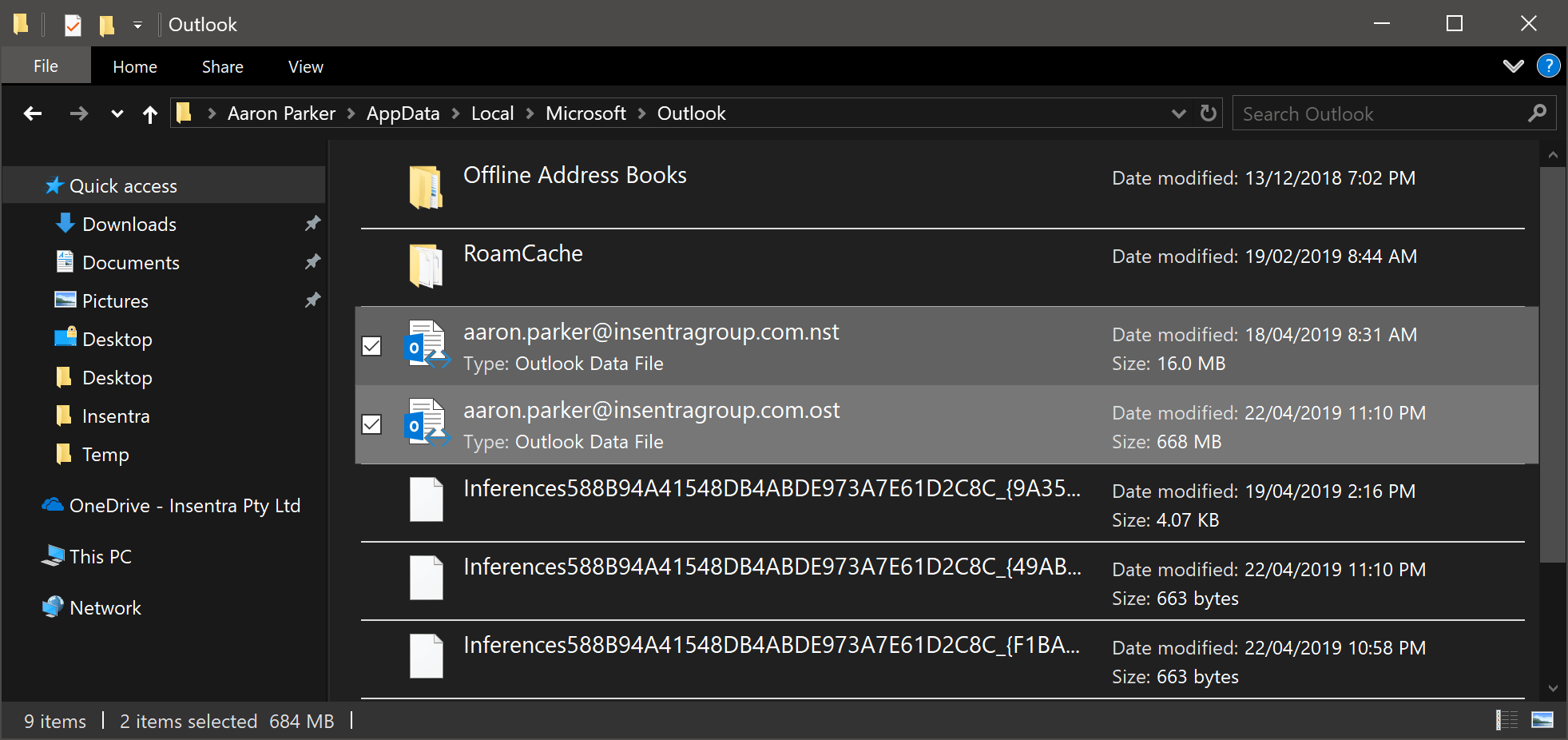Unpin Downloads from Quick access
Viewport: 1568px width, 740px height.
click(312, 224)
